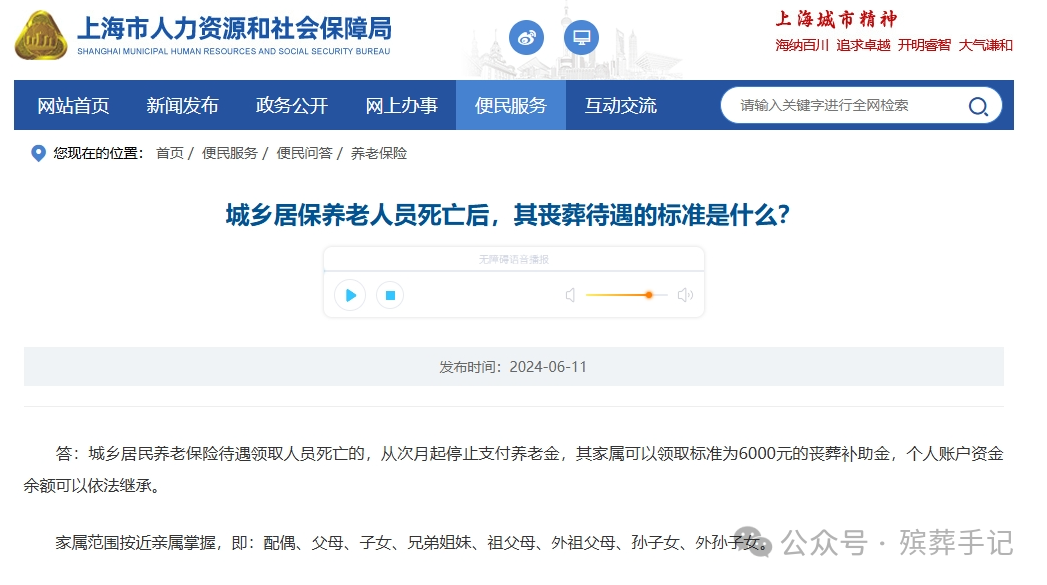Open the Weibo sharing icon
This screenshot has height=585, width=1047.
pos(525,38)
